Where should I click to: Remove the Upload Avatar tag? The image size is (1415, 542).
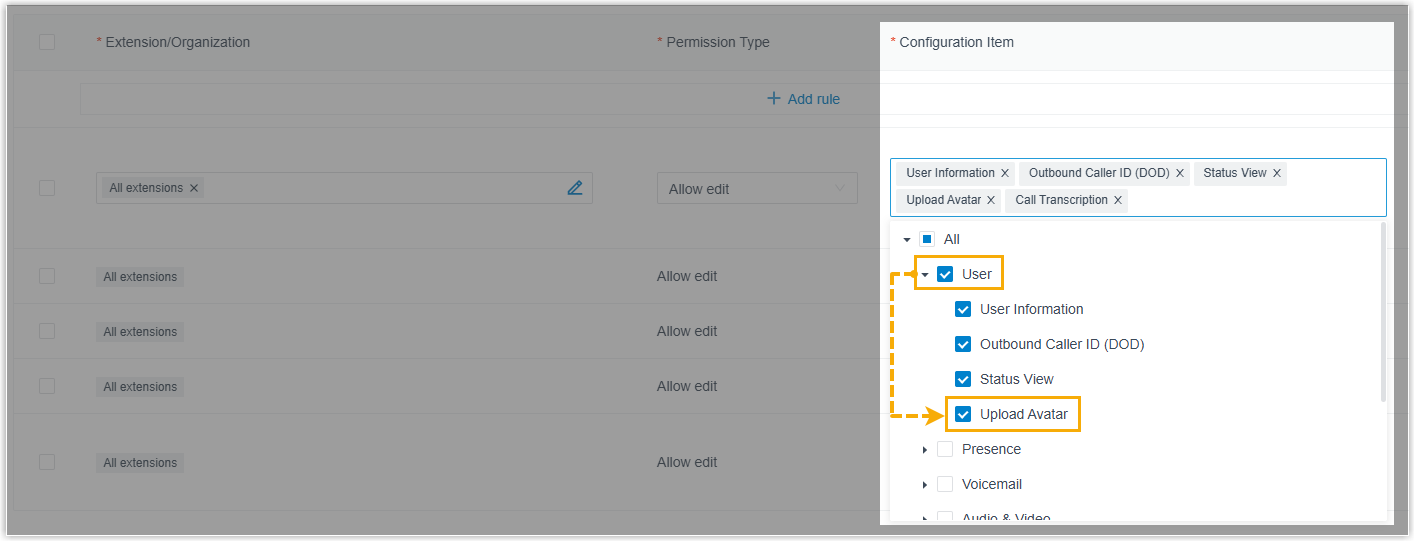tap(991, 200)
